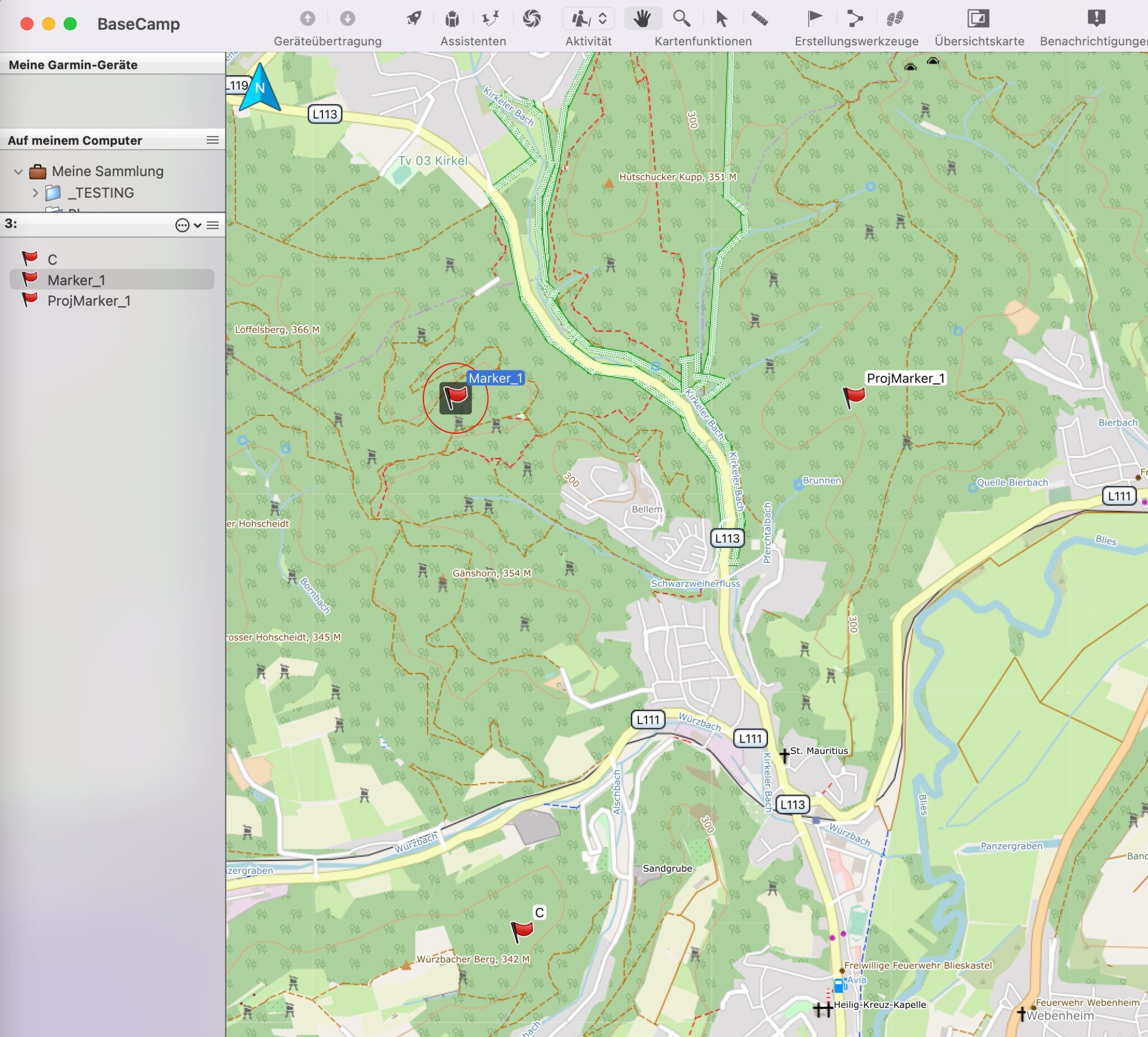Screen dimensions: 1148x1037
Task: Select the new route creation tool
Action: [x=855, y=19]
